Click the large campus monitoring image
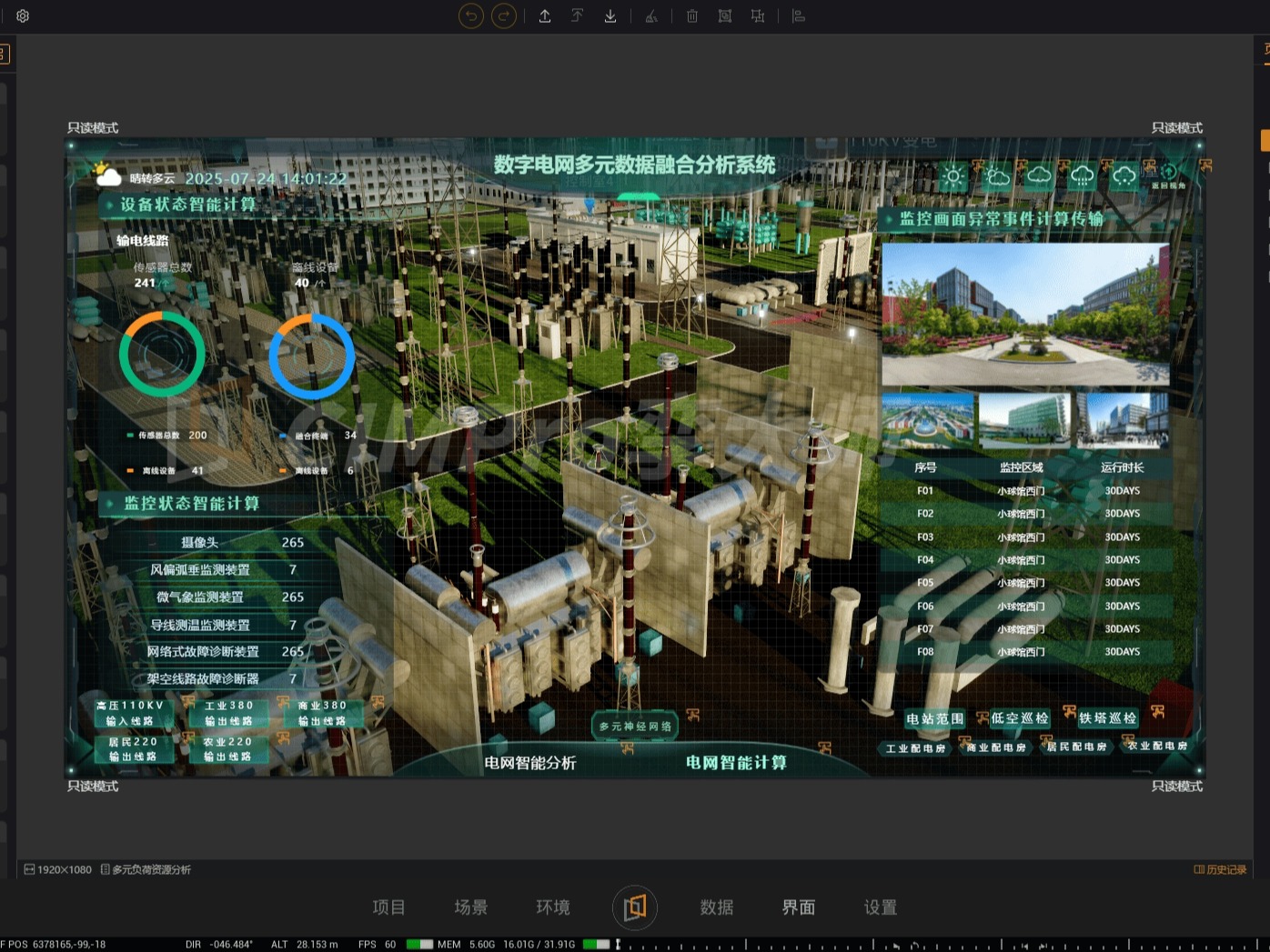The height and width of the screenshot is (952, 1270). (x=1025, y=314)
